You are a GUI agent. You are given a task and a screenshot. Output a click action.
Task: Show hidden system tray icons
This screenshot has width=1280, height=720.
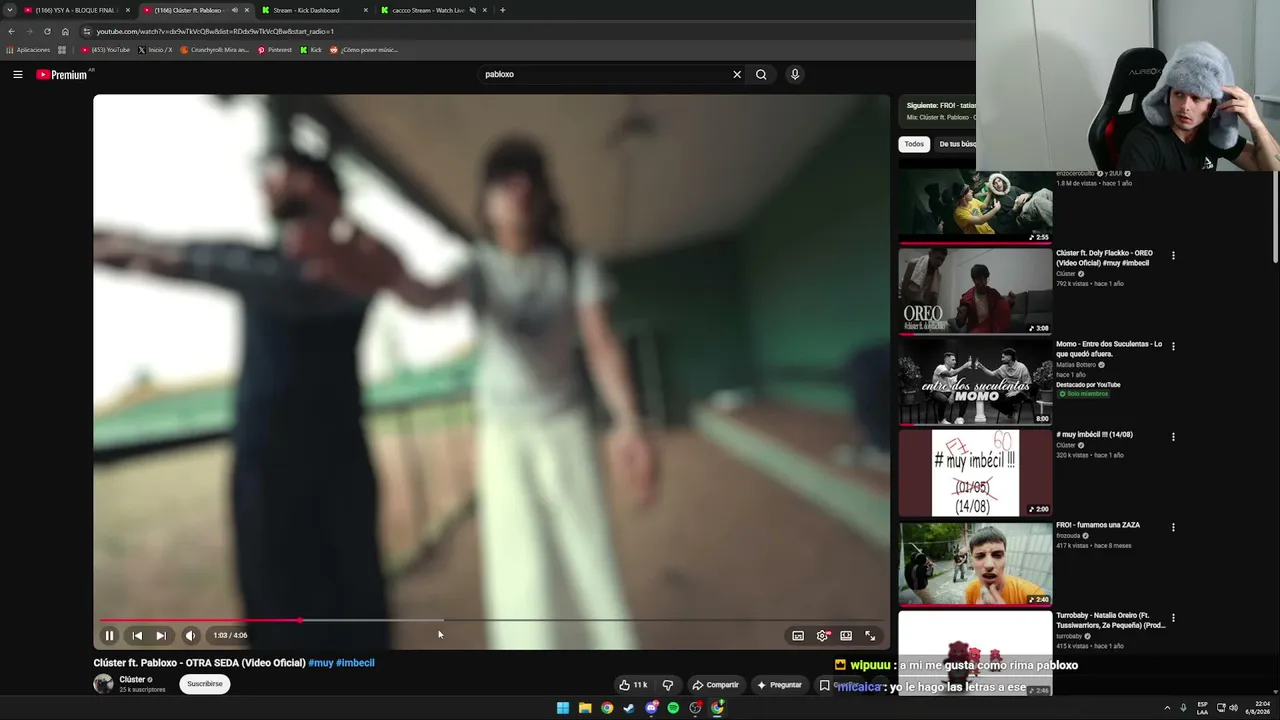[x=1167, y=708]
